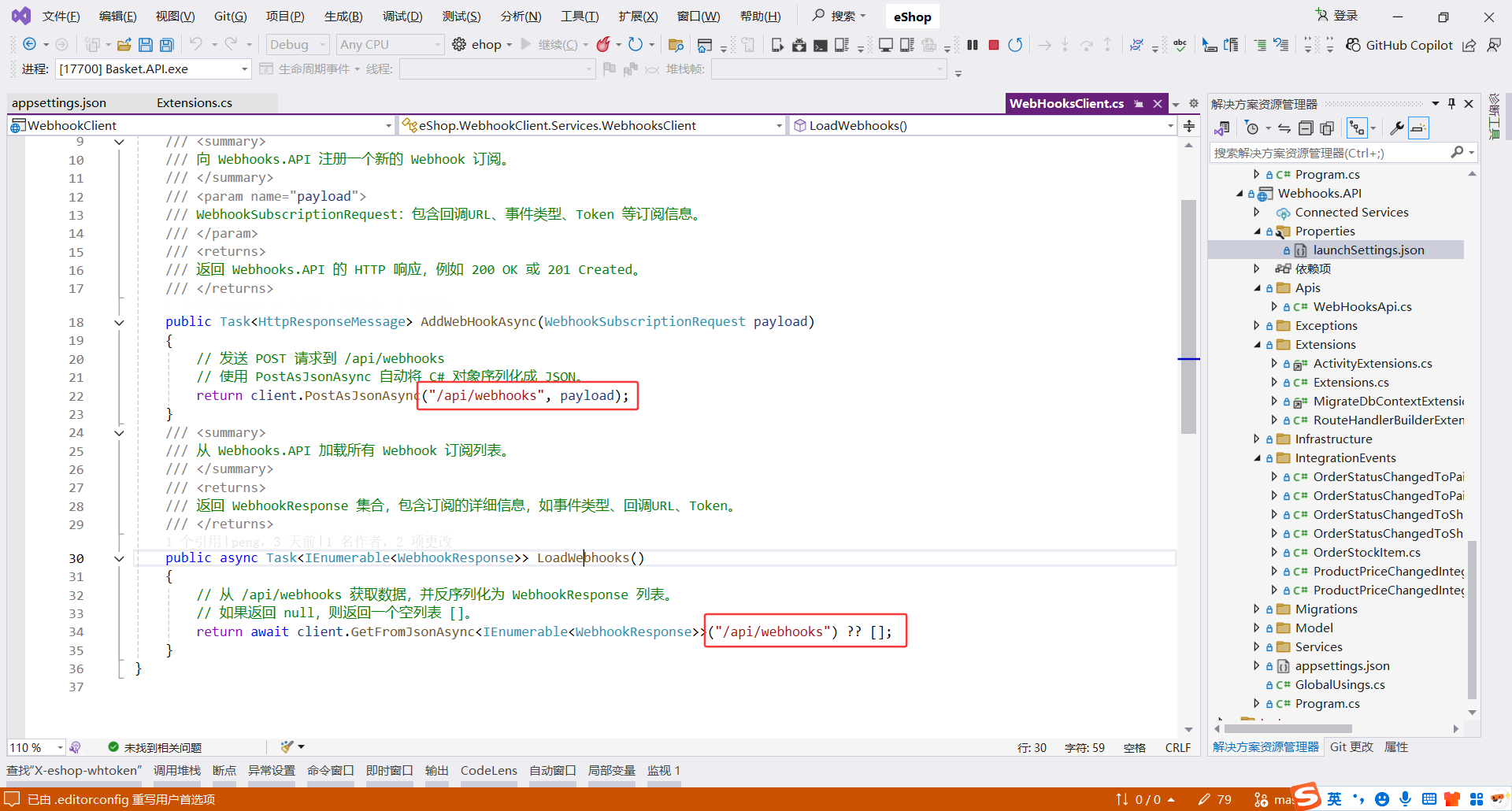Select launchSettings.json in Solution Explorer
The height and width of the screenshot is (811, 1512).
(1369, 250)
